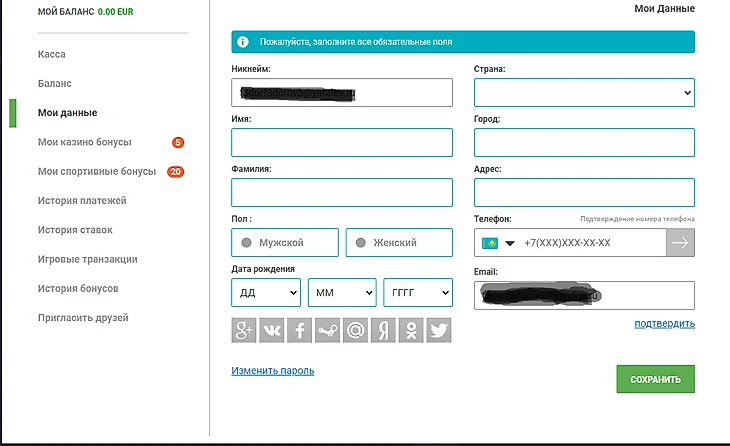Click the Twitter bird icon

tap(439, 331)
